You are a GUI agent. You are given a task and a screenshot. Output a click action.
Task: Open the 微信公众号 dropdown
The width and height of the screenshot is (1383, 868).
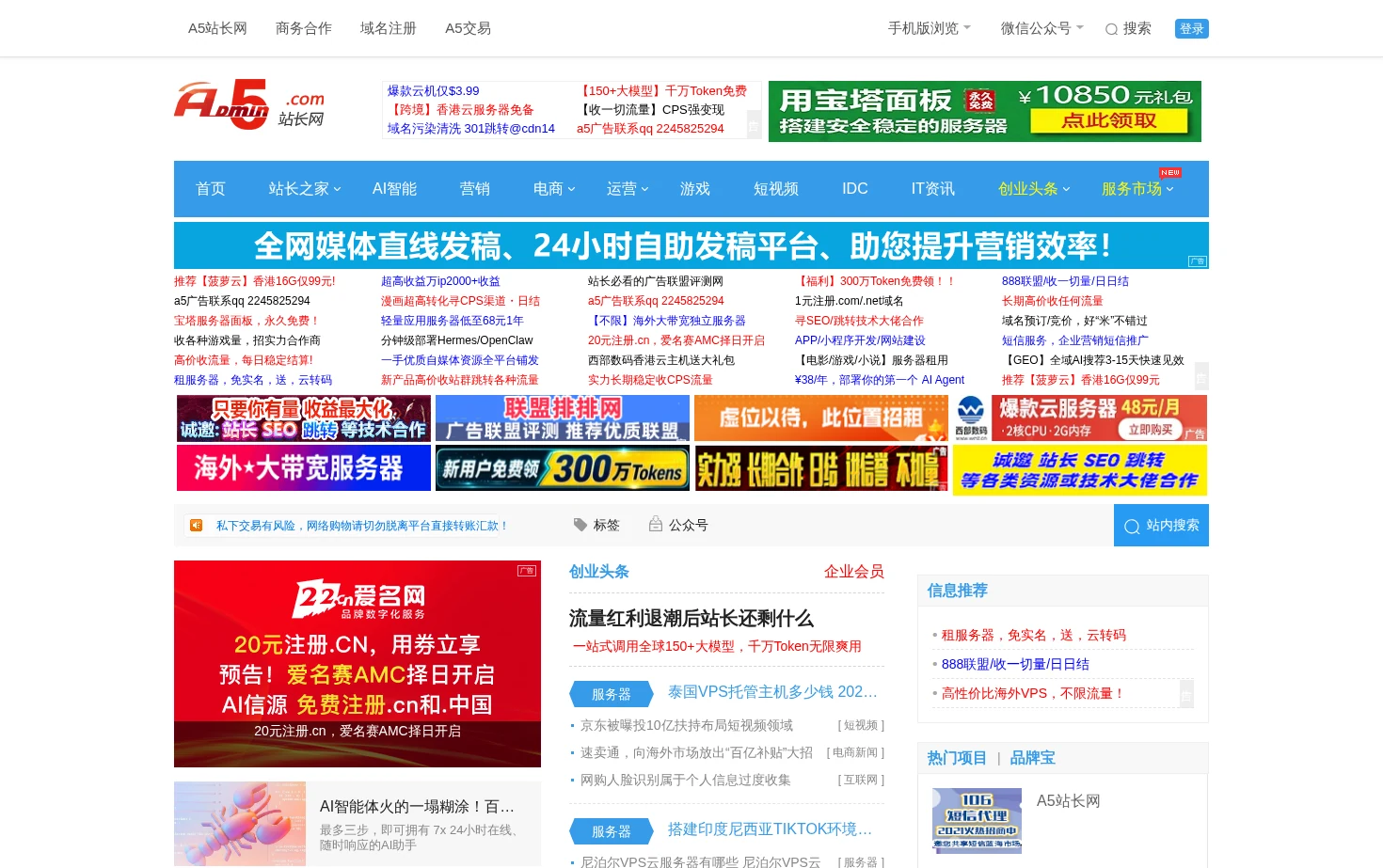(x=1042, y=28)
